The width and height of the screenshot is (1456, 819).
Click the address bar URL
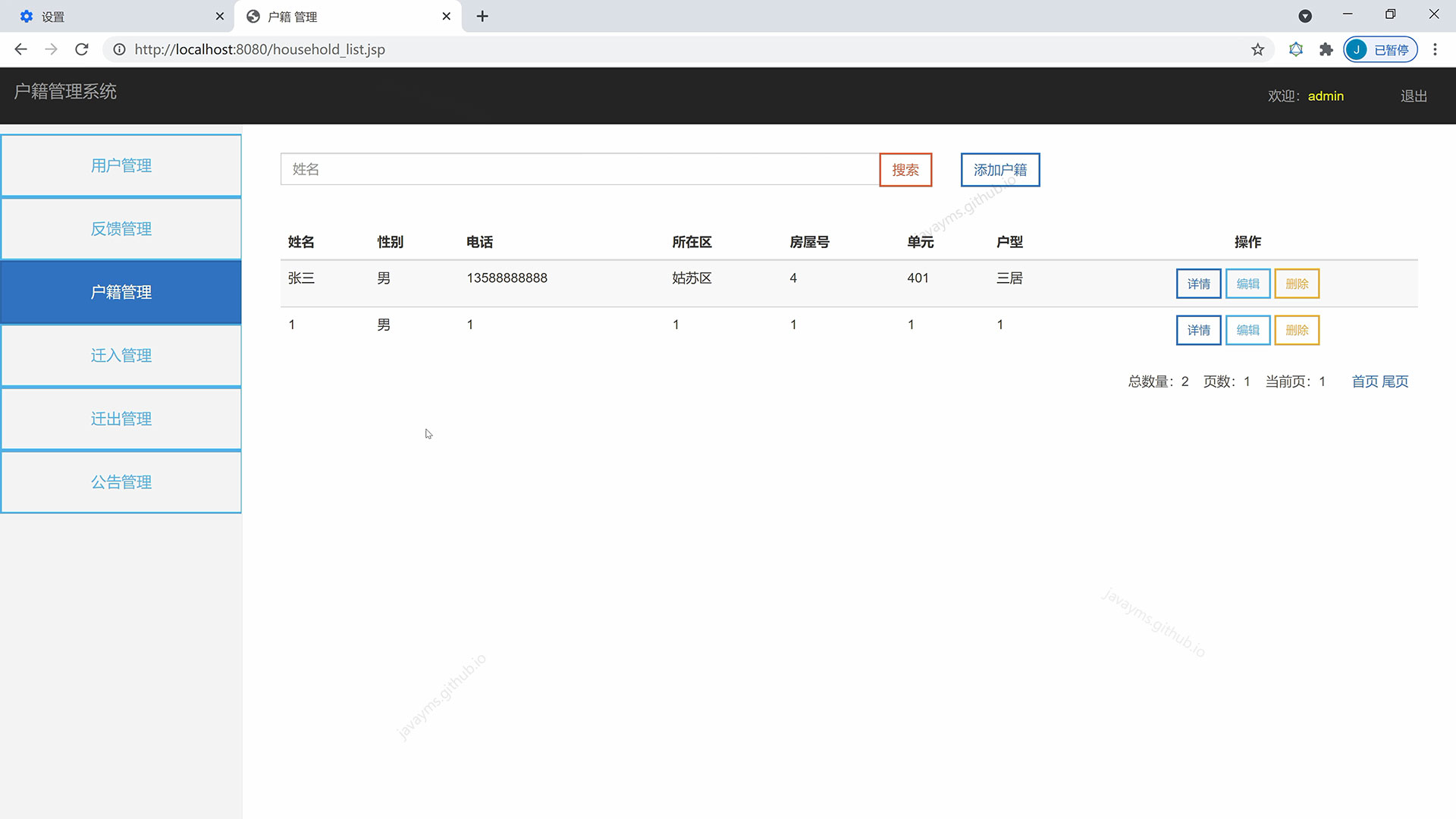click(259, 49)
